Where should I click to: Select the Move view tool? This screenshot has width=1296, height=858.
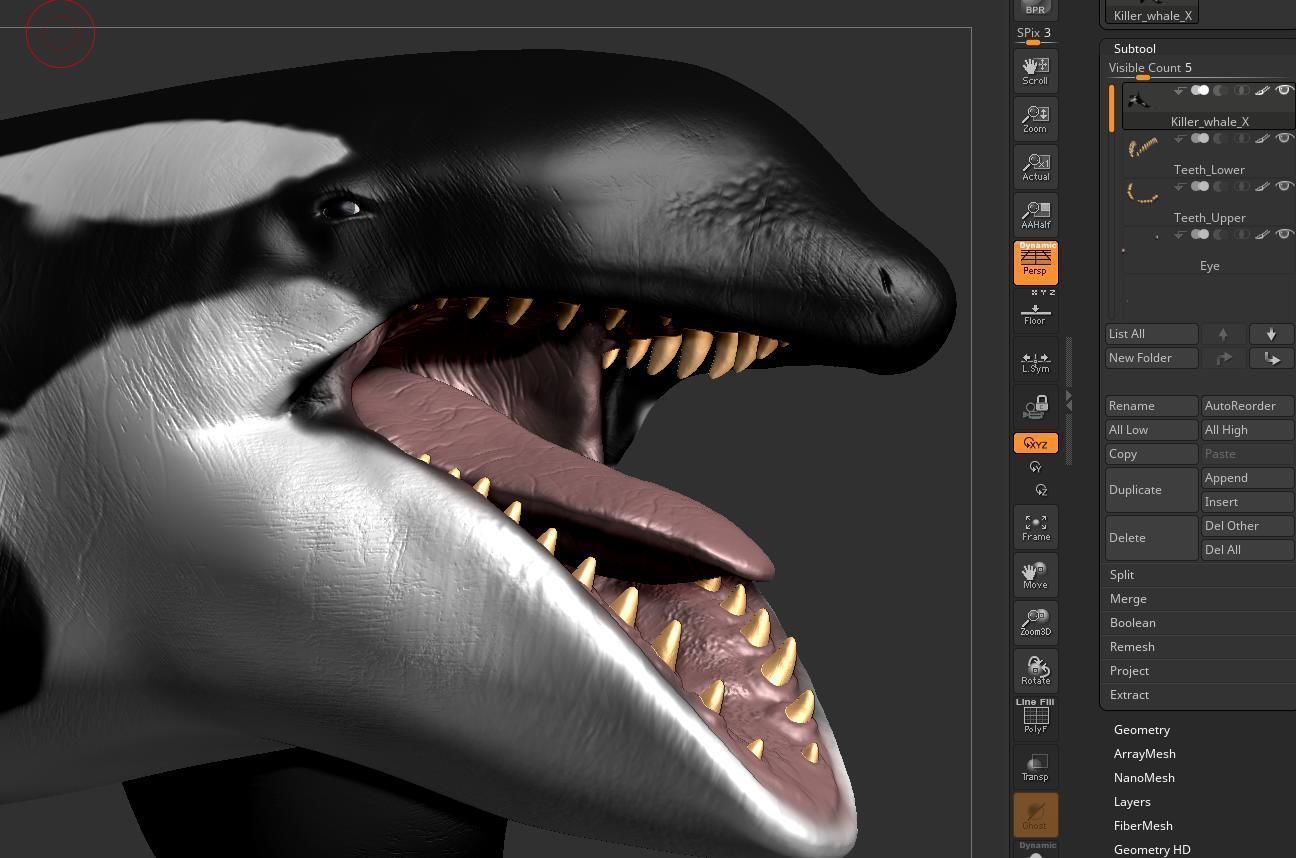pyautogui.click(x=1035, y=575)
